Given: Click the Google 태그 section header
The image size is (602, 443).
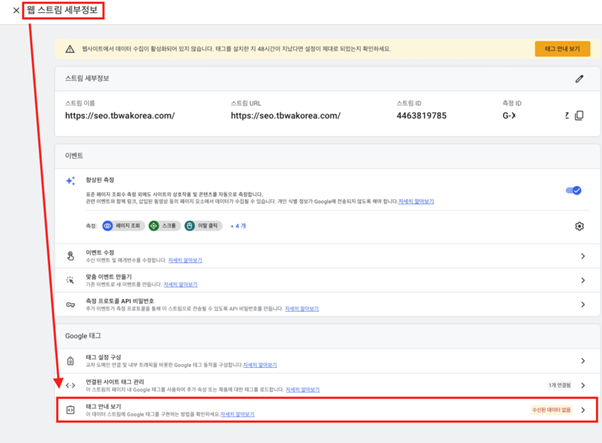Looking at the screenshot, I should (x=83, y=336).
